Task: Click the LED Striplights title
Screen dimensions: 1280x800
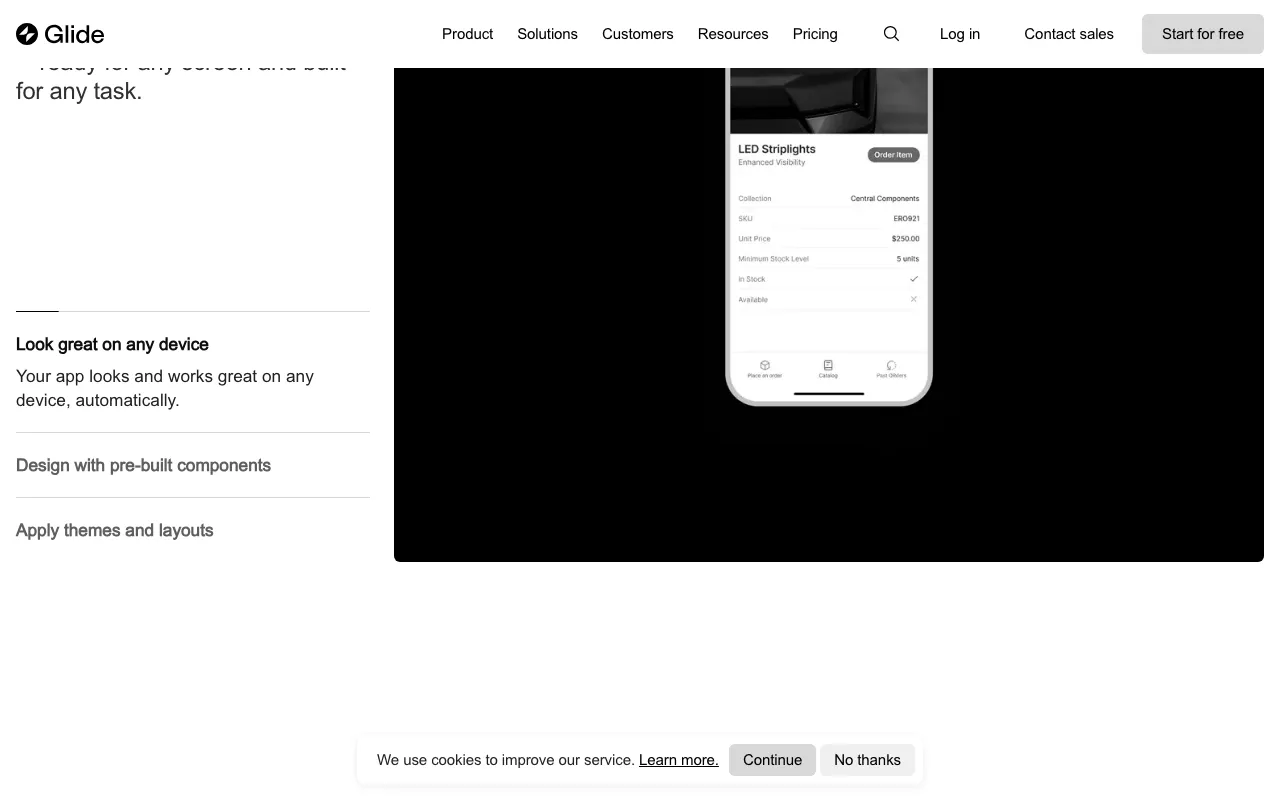Action: (777, 149)
